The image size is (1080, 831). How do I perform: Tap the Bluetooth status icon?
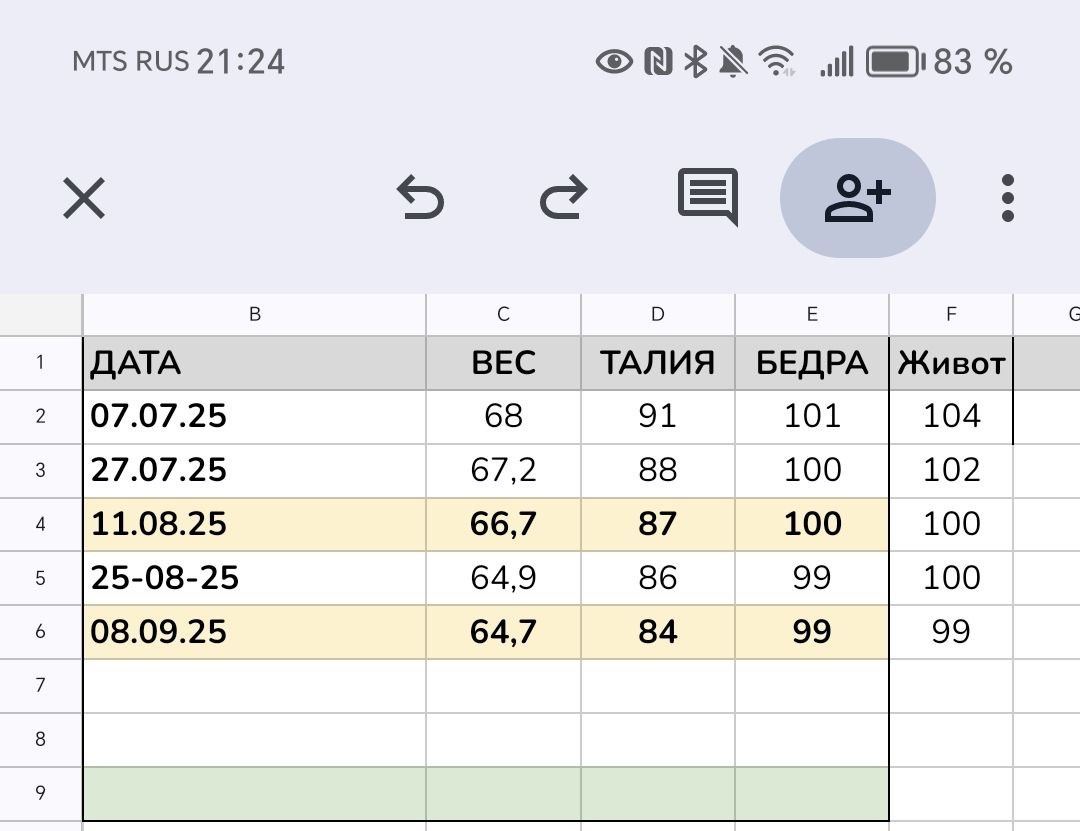pyautogui.click(x=694, y=63)
